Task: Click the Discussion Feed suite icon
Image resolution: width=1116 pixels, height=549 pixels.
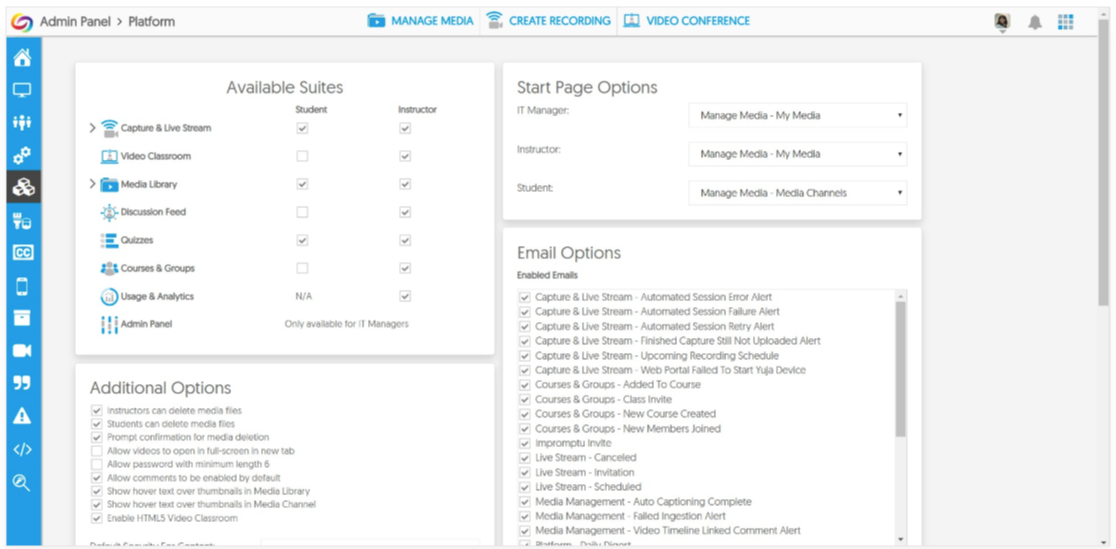Action: click(110, 212)
